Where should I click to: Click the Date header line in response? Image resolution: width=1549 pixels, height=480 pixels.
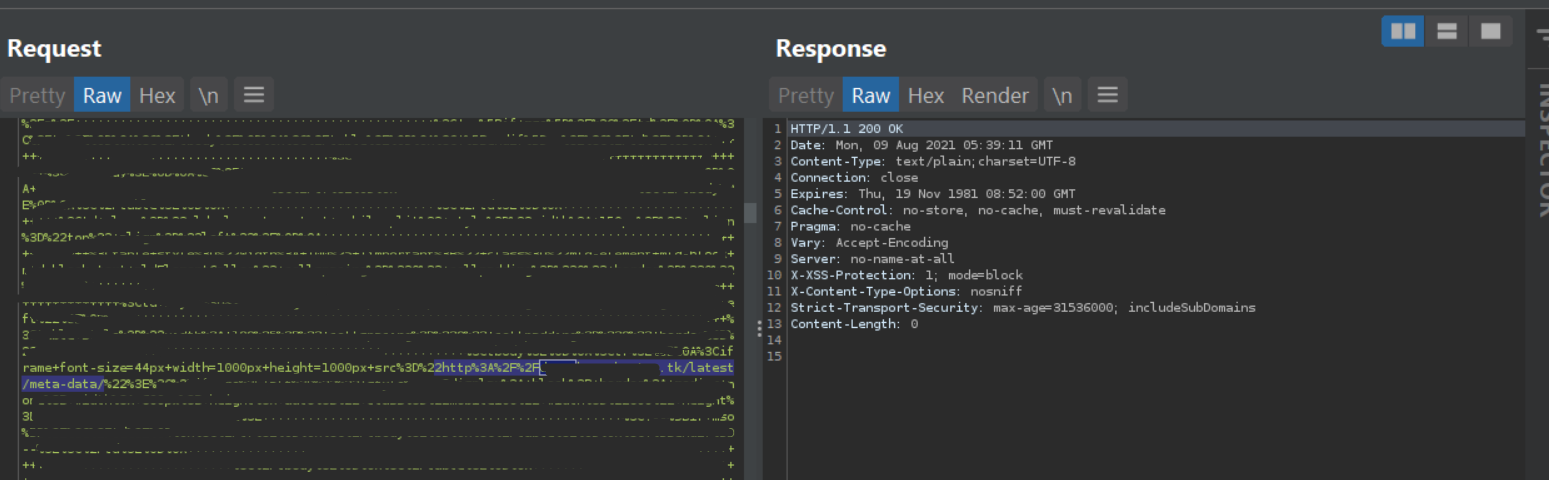(921, 145)
